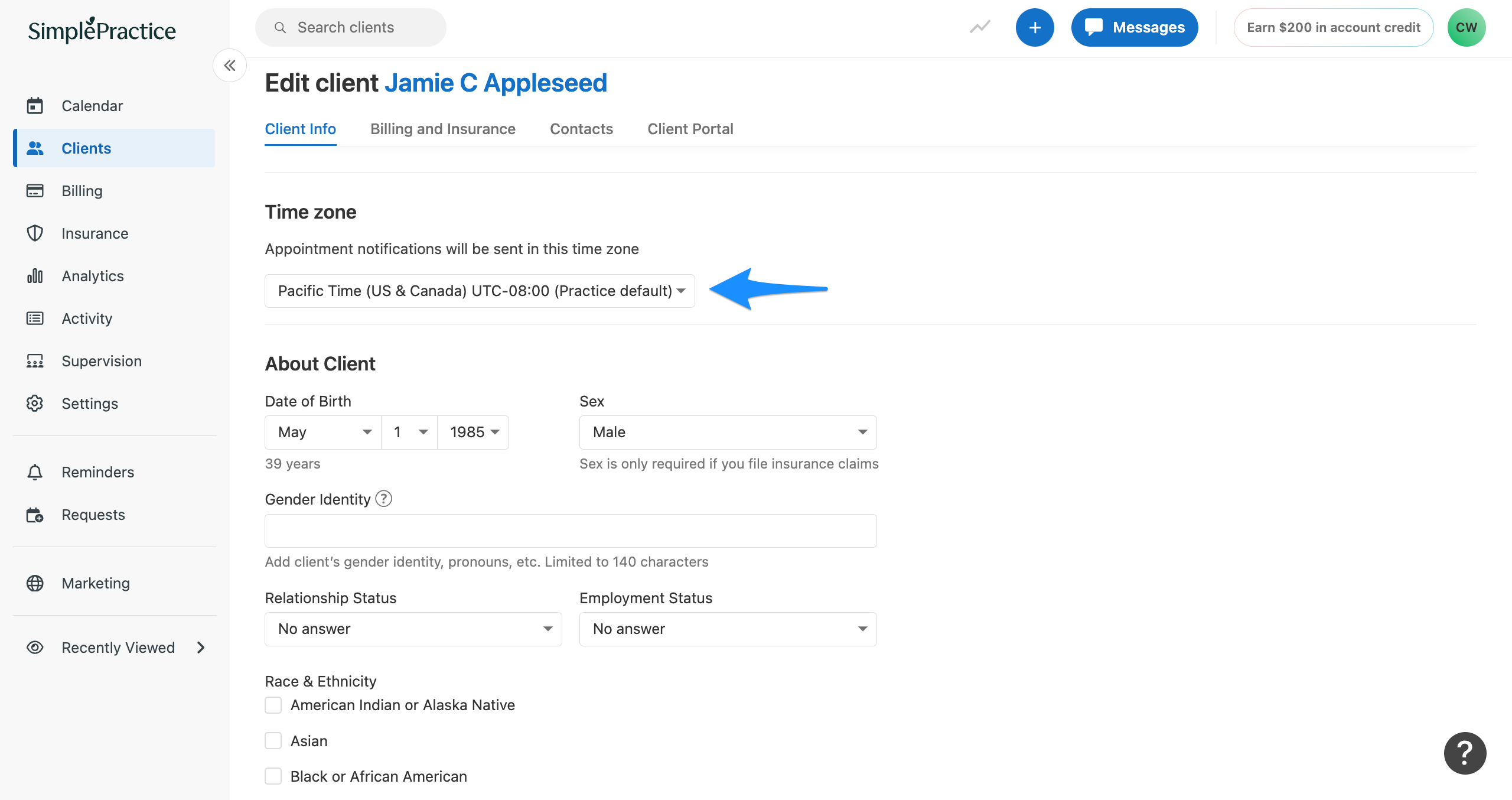Screen dimensions: 1512x800
Task: Click into the Search clients field
Action: point(351,27)
